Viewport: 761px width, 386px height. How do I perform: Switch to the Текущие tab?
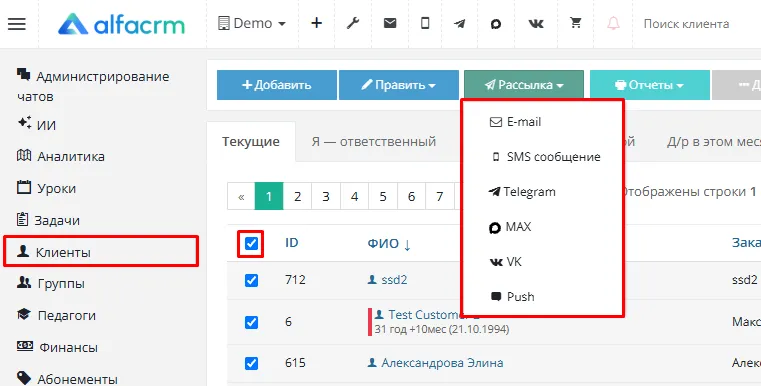pos(251,142)
